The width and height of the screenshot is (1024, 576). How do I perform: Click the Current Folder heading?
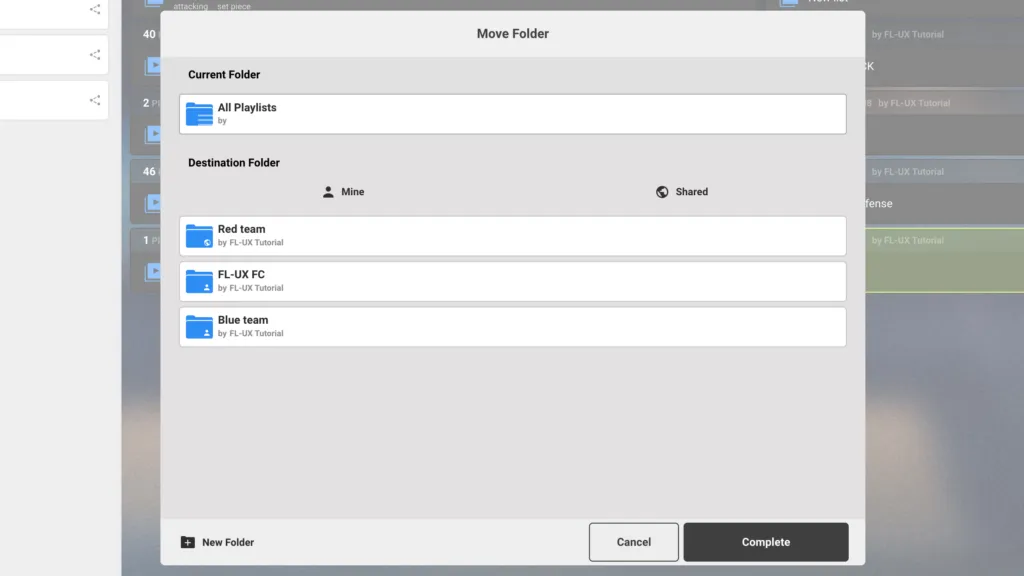[x=224, y=74]
